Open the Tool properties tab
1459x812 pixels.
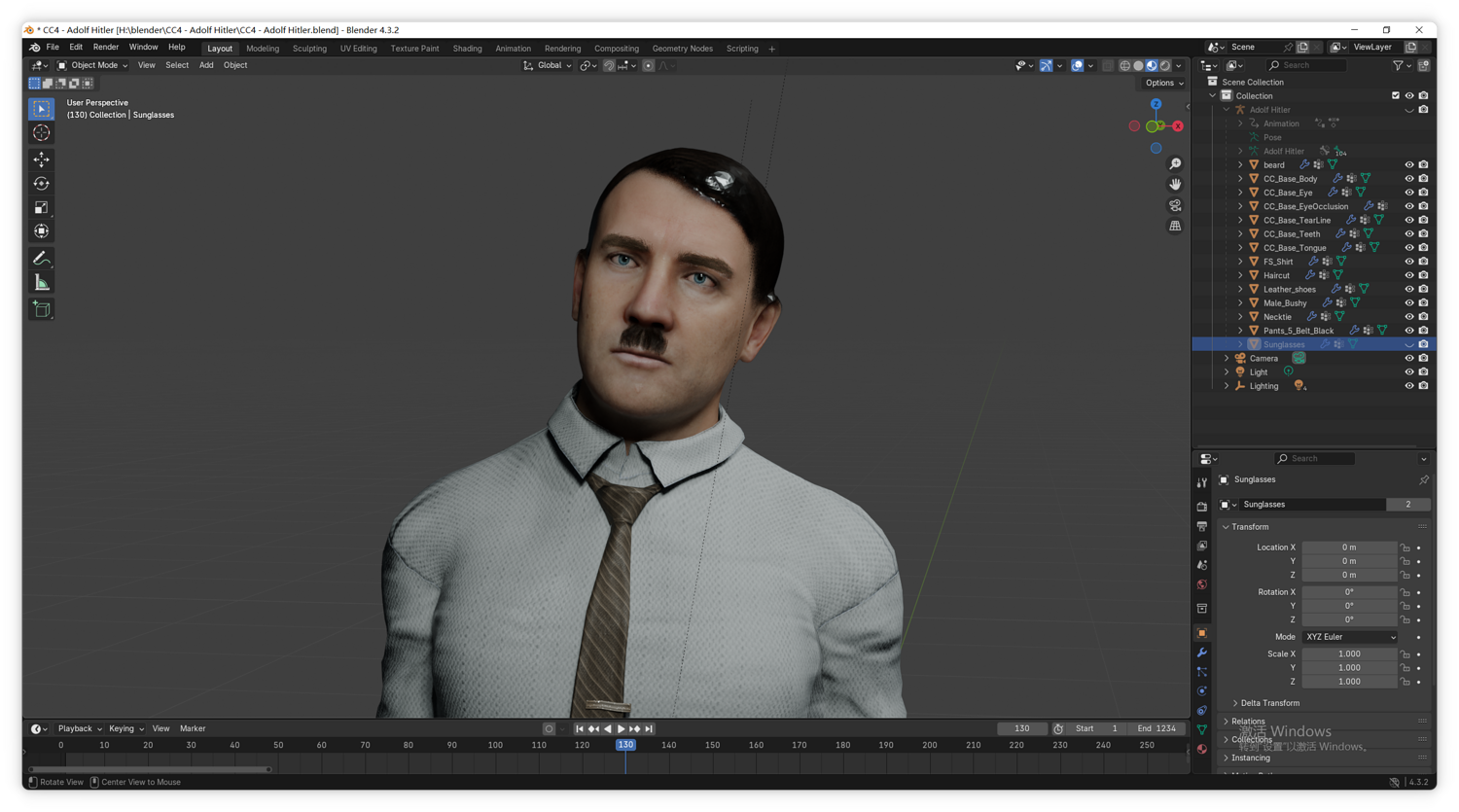1202,482
